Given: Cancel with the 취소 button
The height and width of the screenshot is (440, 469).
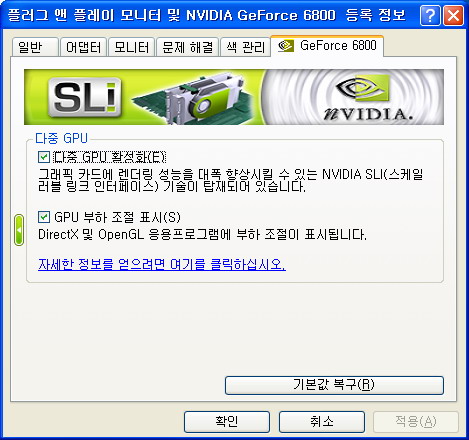Looking at the screenshot, I should (322, 422).
